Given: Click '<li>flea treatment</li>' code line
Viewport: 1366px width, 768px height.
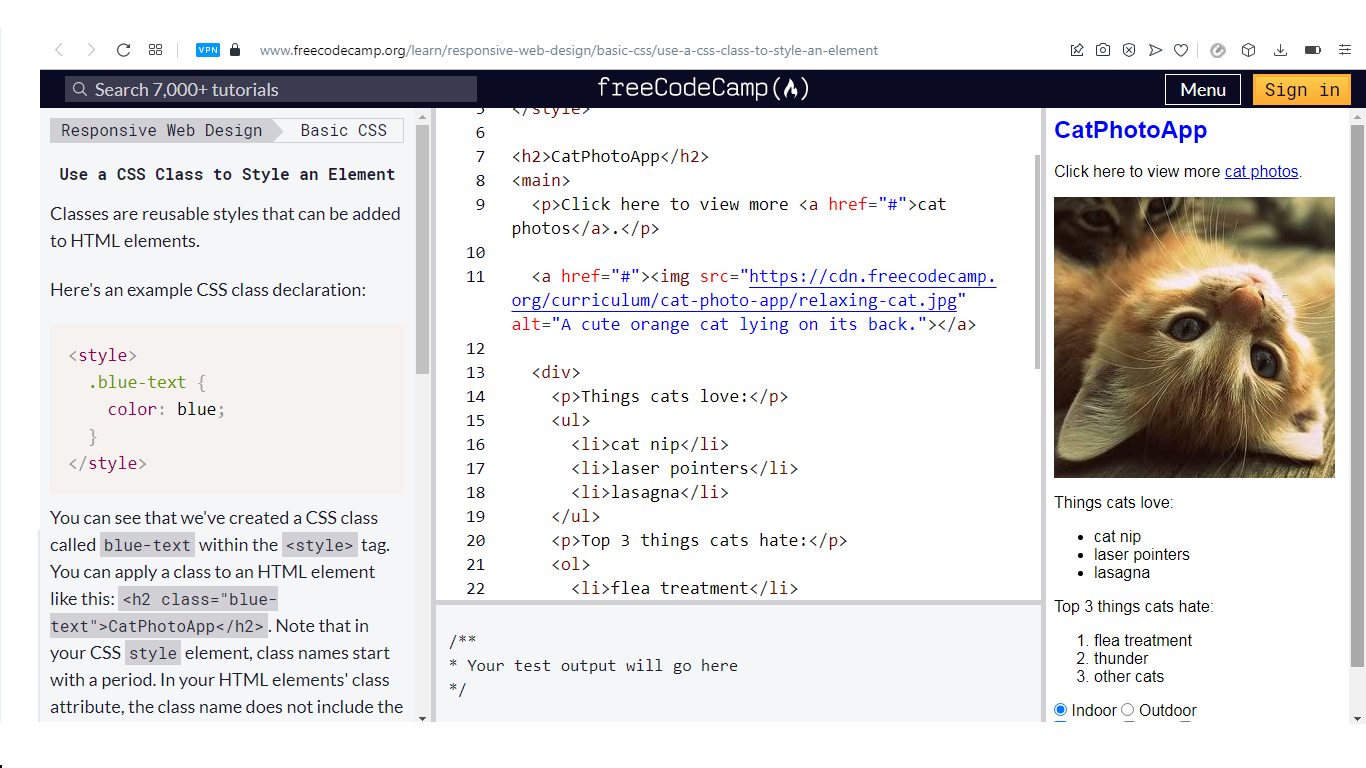Looking at the screenshot, I should coord(685,588).
